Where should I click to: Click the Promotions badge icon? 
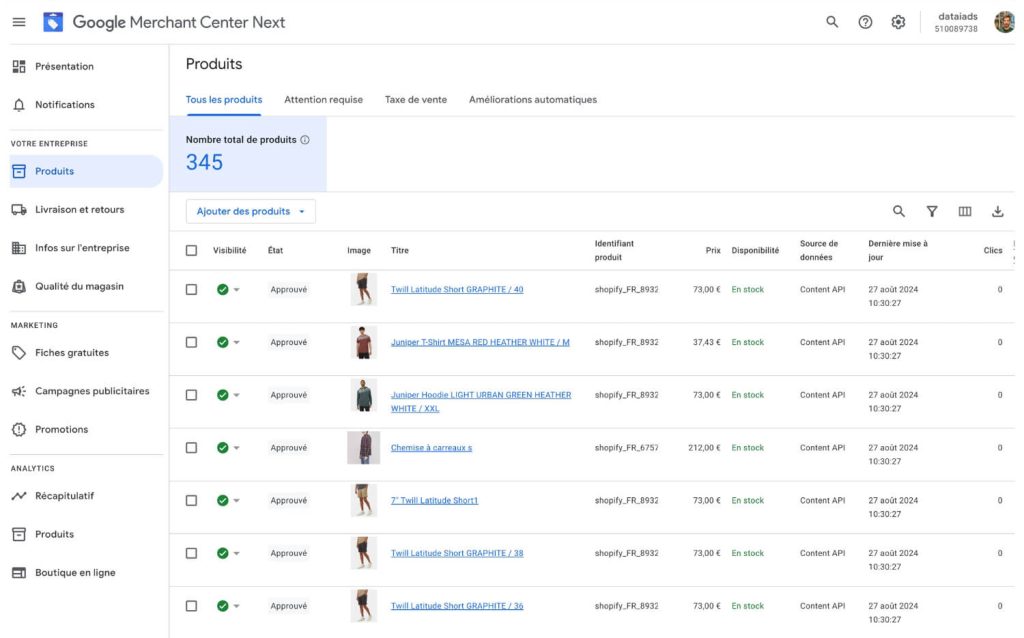(x=19, y=430)
